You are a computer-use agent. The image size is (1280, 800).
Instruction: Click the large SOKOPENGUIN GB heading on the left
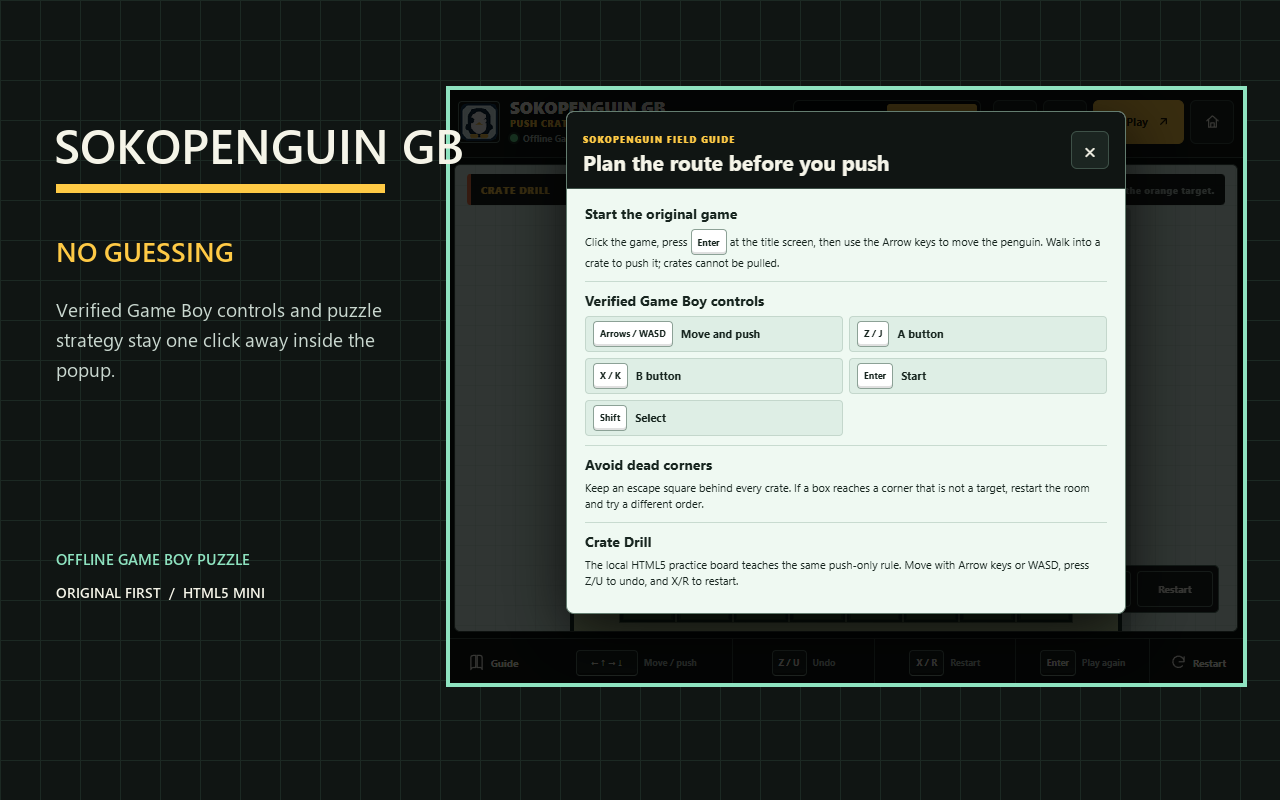(x=259, y=148)
